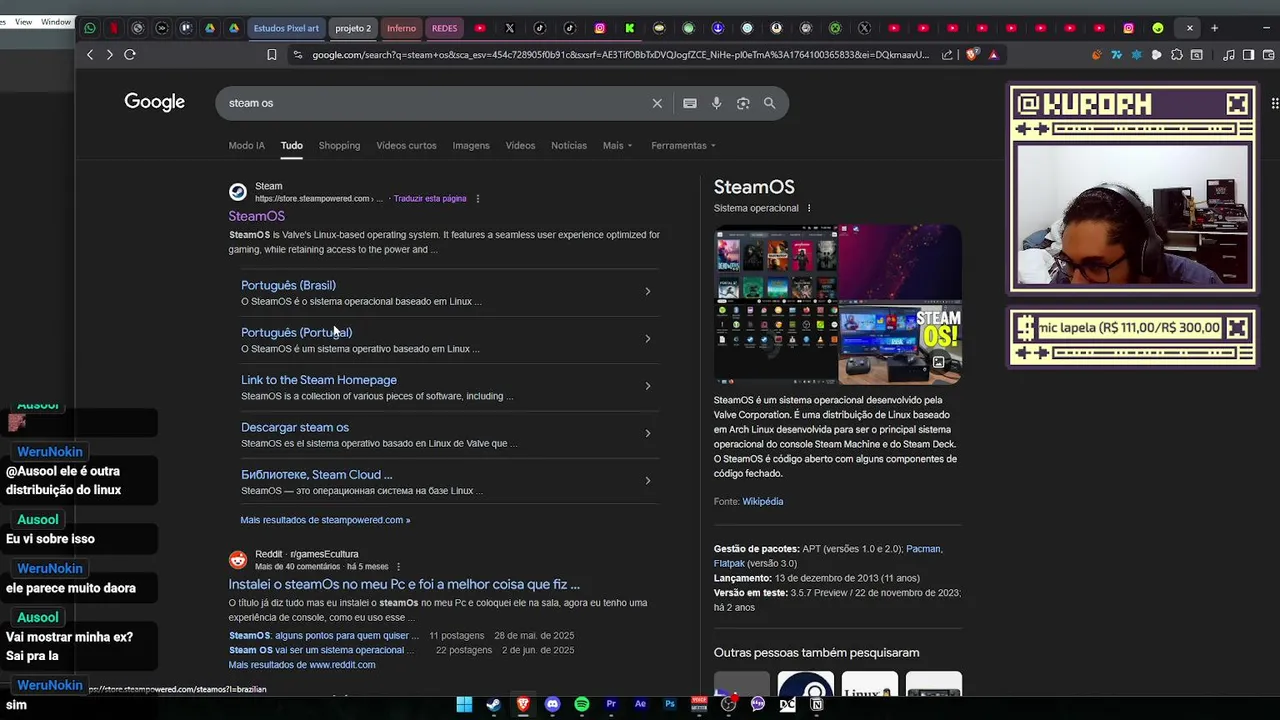Image resolution: width=1280 pixels, height=720 pixels.
Task: Click the Pacman package manager link
Action: pyautogui.click(x=924, y=549)
